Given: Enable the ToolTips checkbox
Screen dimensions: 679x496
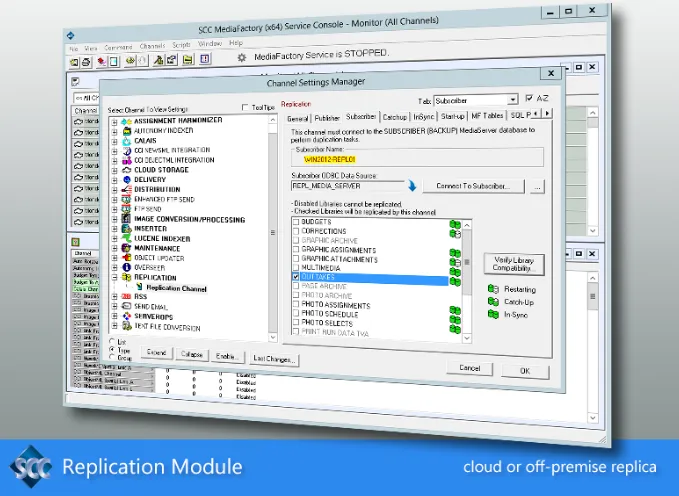Looking at the screenshot, I should (245, 107).
